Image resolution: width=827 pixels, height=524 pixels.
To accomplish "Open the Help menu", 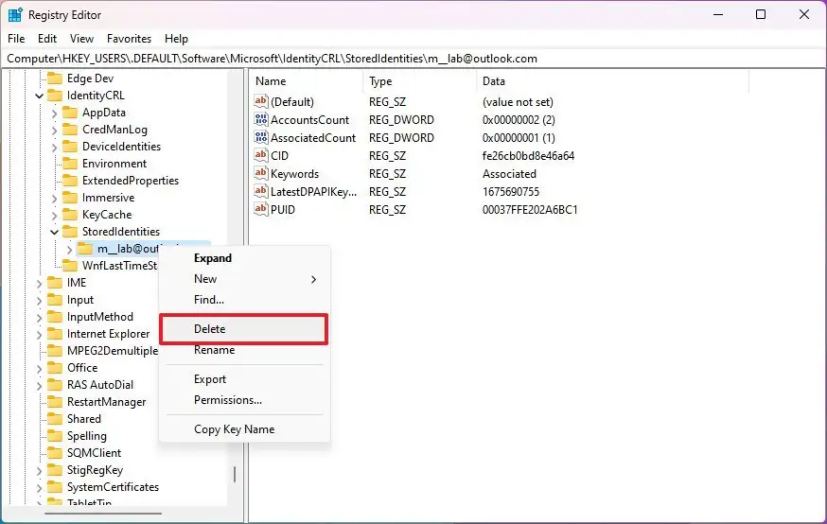I will (176, 38).
